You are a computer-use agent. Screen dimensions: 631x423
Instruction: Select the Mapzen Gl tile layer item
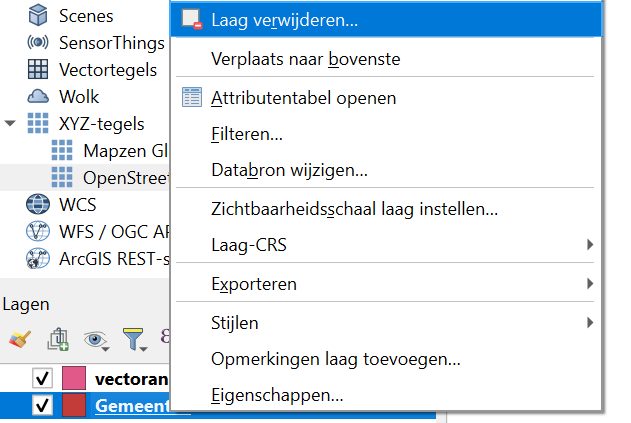(125, 151)
